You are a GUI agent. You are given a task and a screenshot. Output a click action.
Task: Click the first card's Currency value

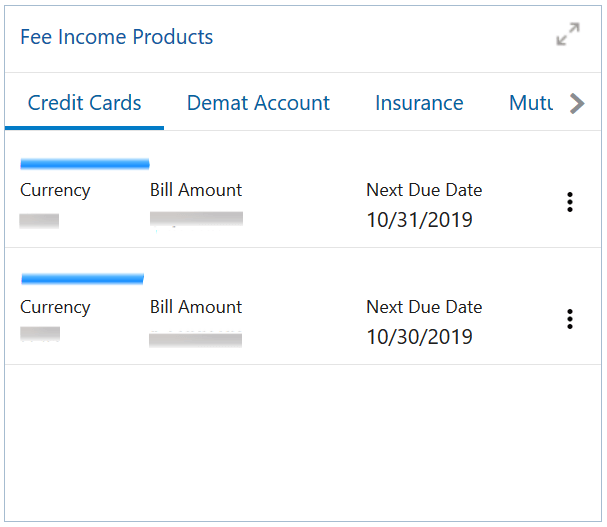click(x=39, y=221)
